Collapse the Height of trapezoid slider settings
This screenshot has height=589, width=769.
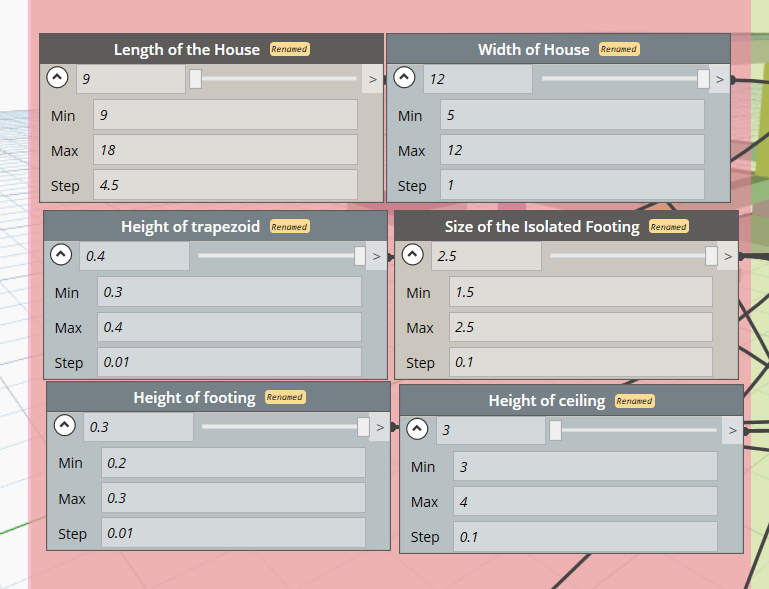pyautogui.click(x=61, y=255)
